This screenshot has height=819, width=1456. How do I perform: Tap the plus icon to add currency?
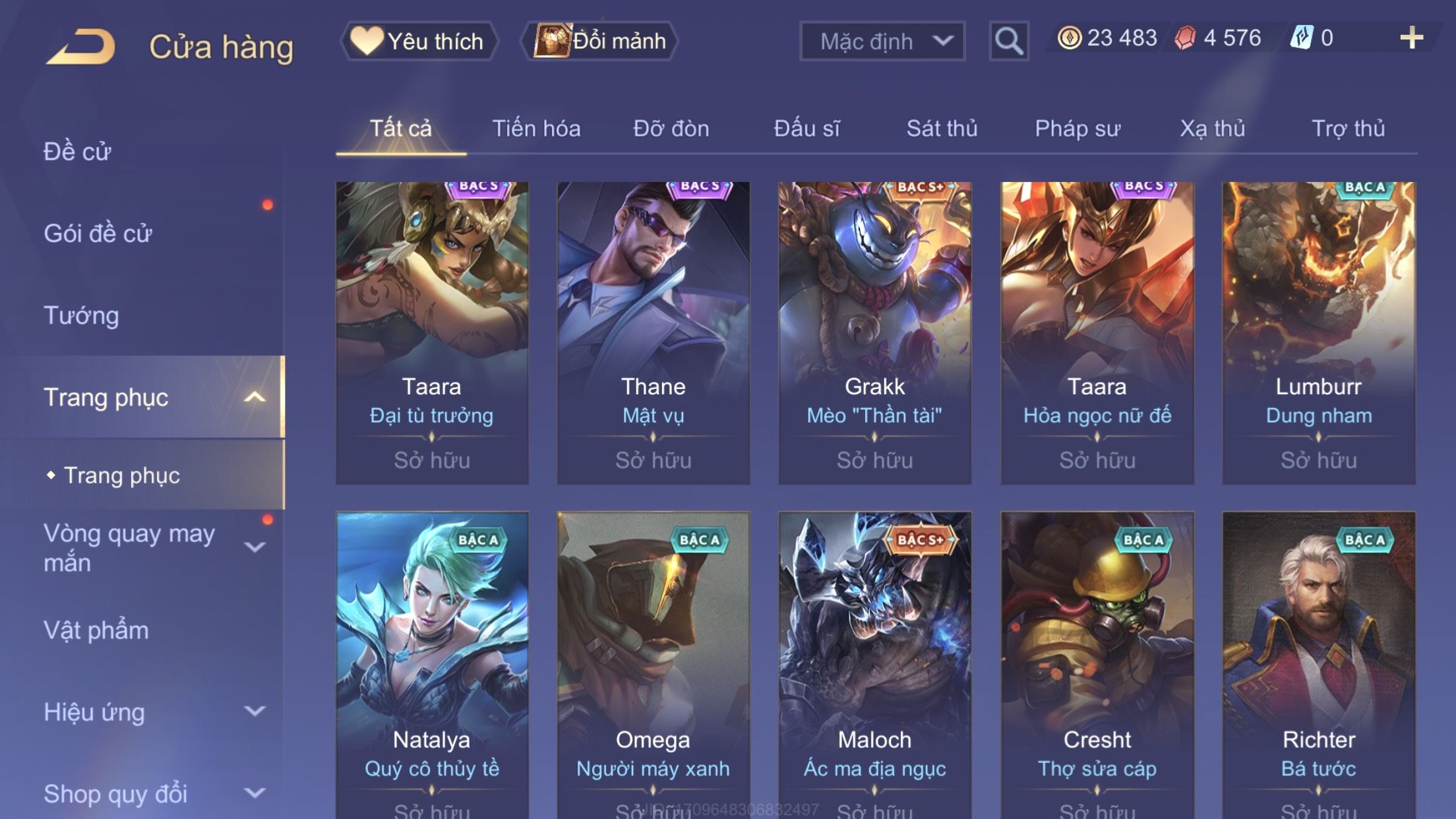pyautogui.click(x=1411, y=38)
